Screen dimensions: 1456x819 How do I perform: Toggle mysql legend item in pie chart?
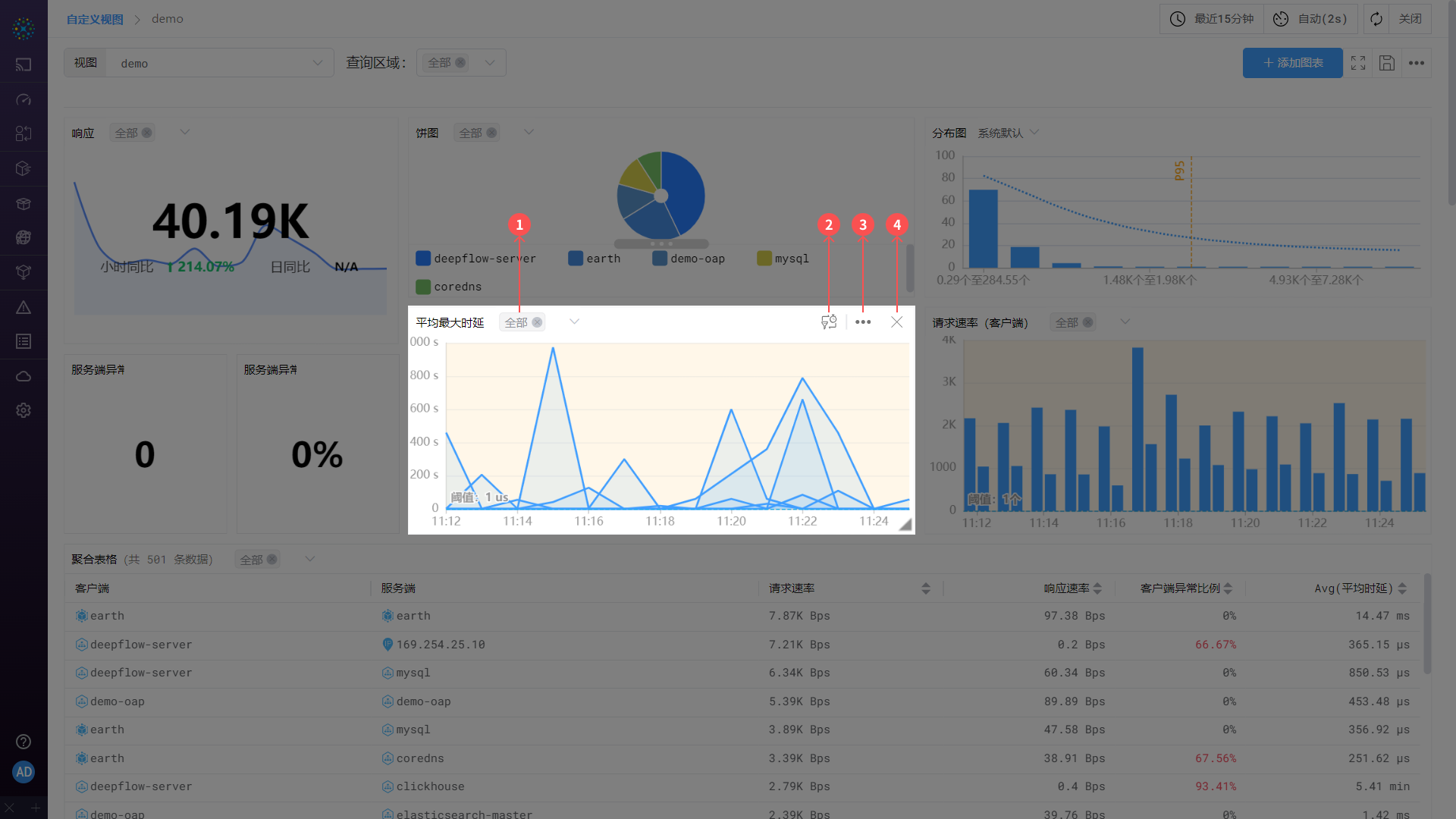point(783,259)
